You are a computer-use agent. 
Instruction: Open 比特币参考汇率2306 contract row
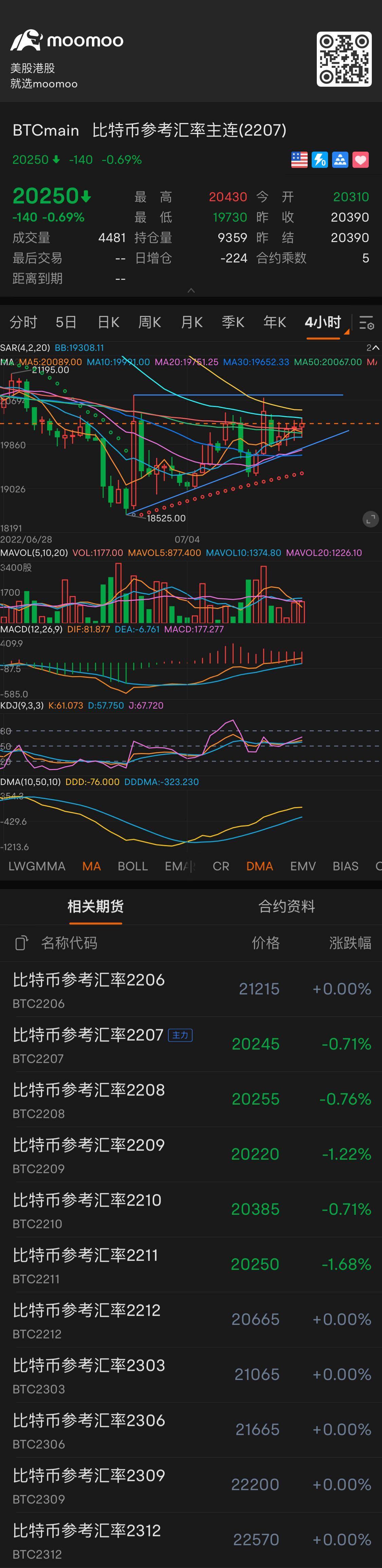coord(191,1430)
